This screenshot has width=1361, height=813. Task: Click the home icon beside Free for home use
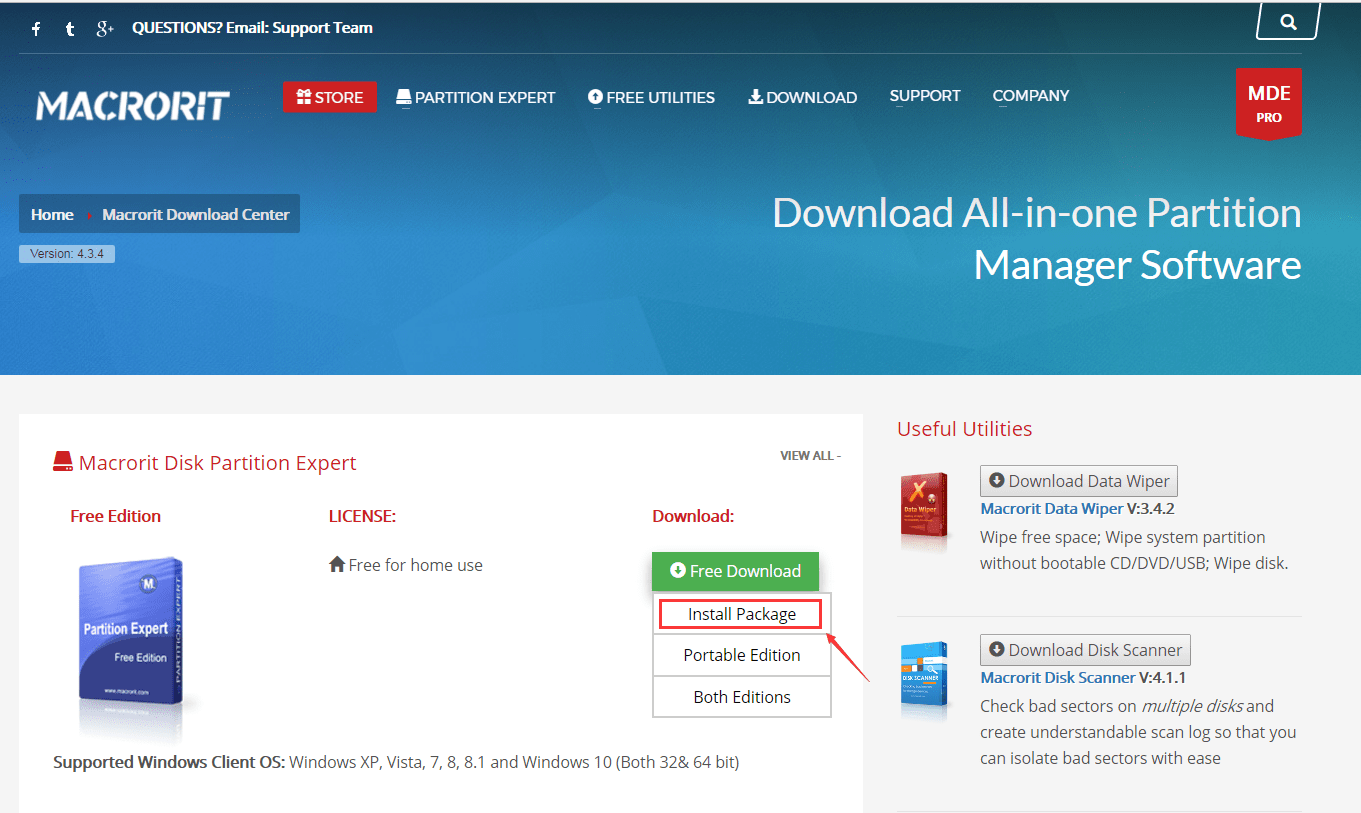tap(337, 564)
